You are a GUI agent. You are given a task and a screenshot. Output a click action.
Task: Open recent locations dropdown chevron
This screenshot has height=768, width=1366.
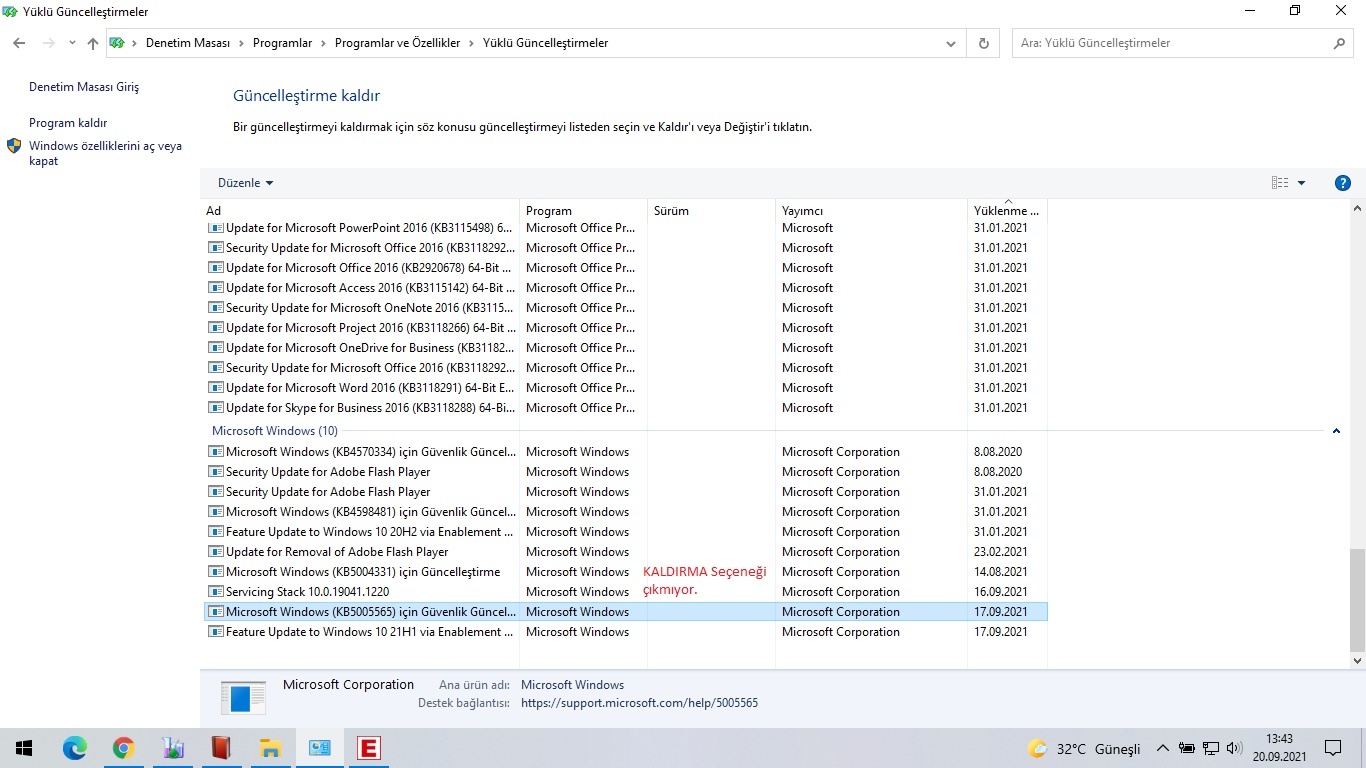click(72, 43)
